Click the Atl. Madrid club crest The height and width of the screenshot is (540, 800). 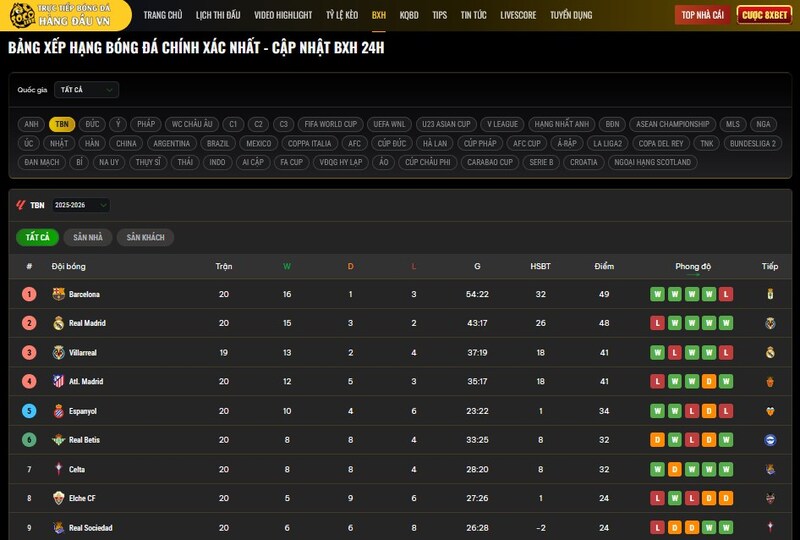[58, 381]
